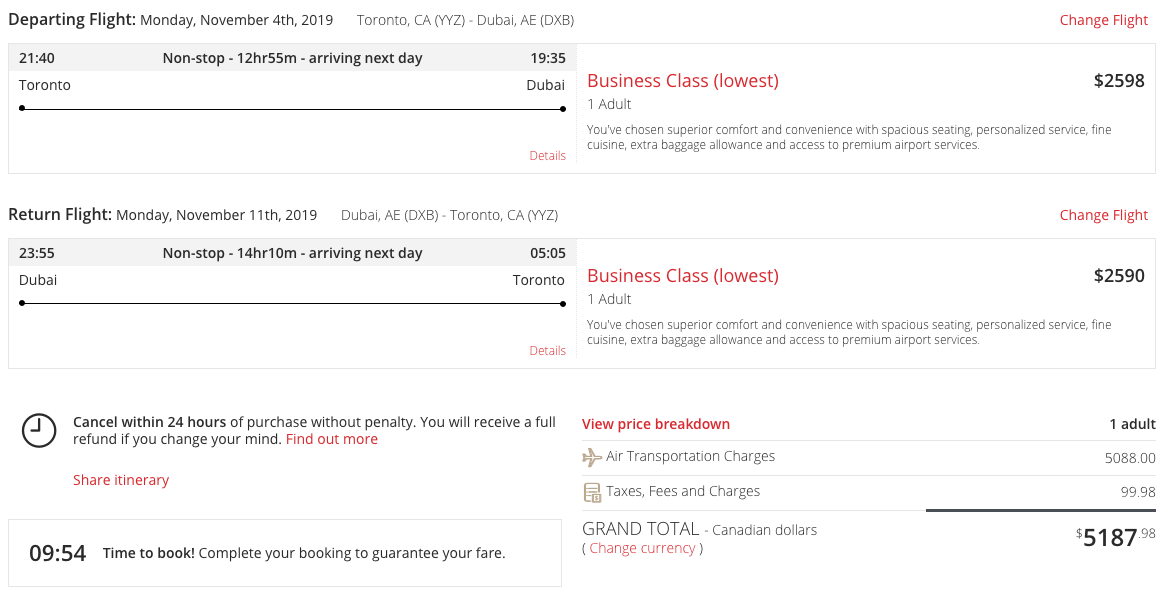Click the airplane icon for Air Transportation Charges
Viewport: 1167px width, 616px height.
592,457
